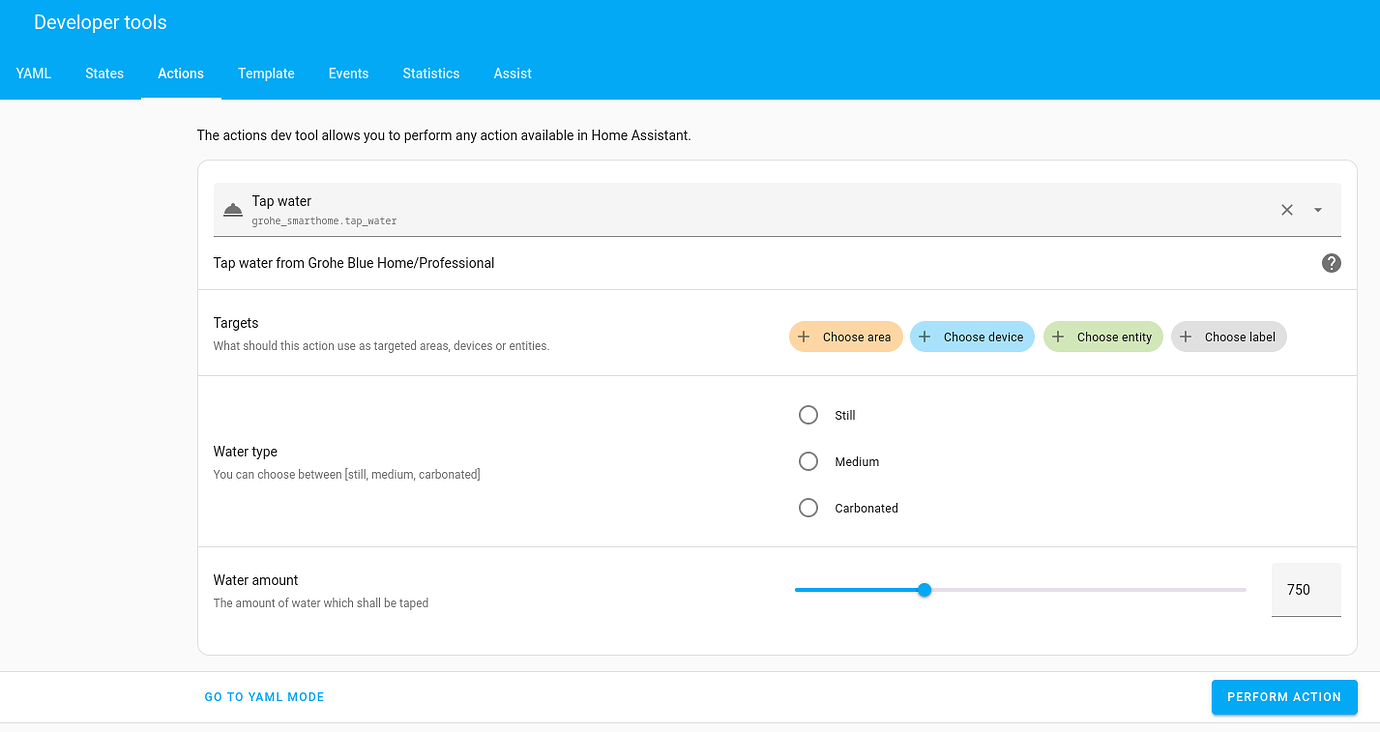Screen dimensions: 1380x732
Task: Select the Carbonated water type
Action: pos(808,508)
